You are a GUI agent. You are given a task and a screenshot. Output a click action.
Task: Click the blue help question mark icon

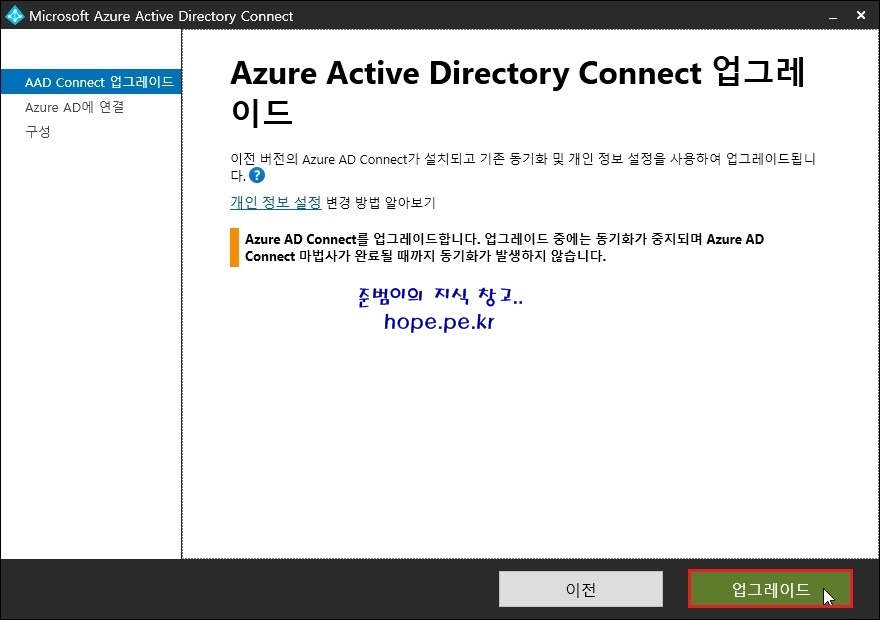click(257, 176)
